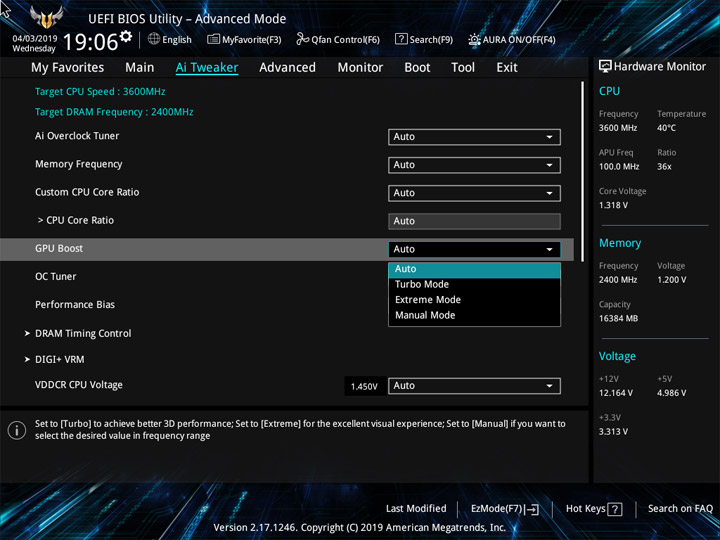Open Hot Keys help
This screenshot has width=720, height=540.
(x=594, y=509)
